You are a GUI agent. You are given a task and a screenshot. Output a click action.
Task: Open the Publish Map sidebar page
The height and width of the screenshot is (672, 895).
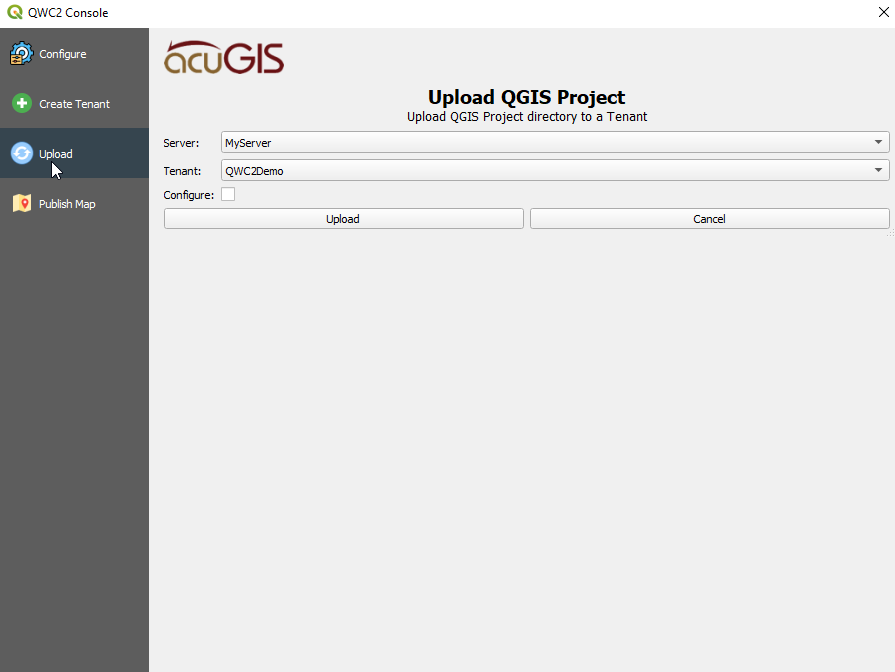pyautogui.click(x=67, y=204)
